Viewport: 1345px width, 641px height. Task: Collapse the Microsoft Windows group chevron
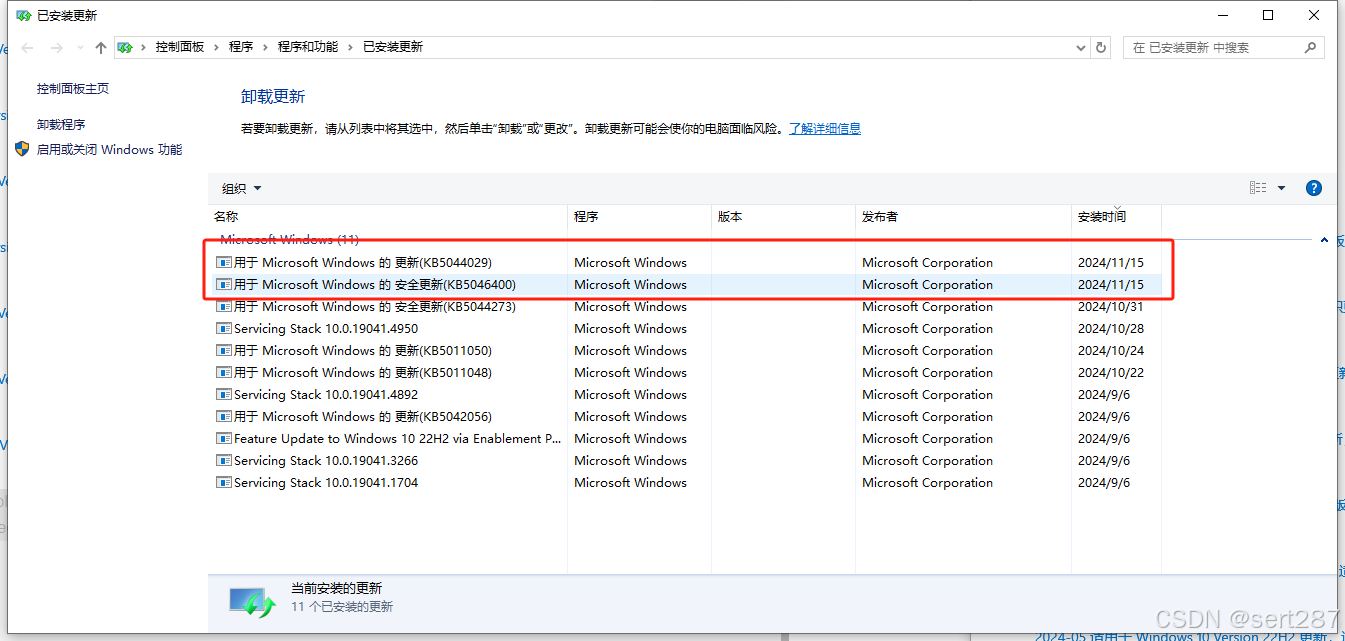click(1325, 240)
